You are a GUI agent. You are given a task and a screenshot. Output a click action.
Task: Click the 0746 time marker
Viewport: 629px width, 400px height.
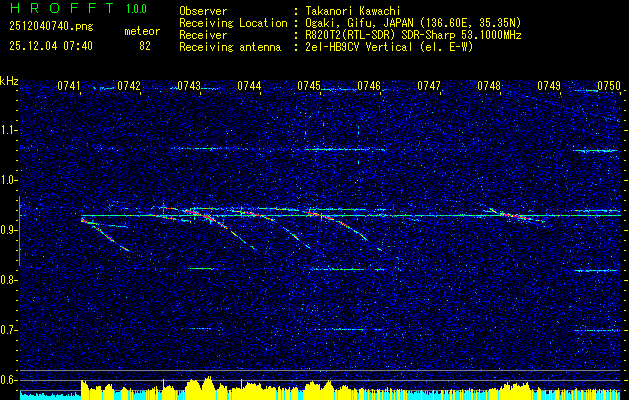click(369, 86)
